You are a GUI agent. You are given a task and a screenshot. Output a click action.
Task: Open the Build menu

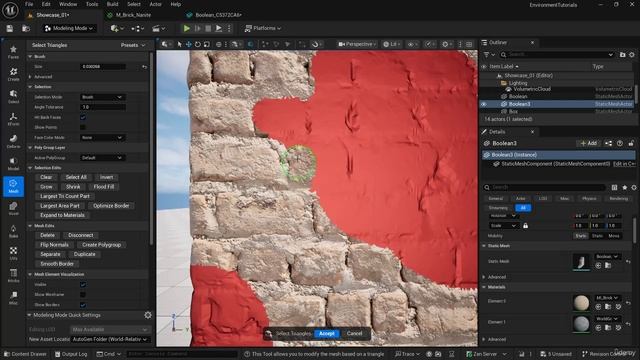tap(112, 4)
